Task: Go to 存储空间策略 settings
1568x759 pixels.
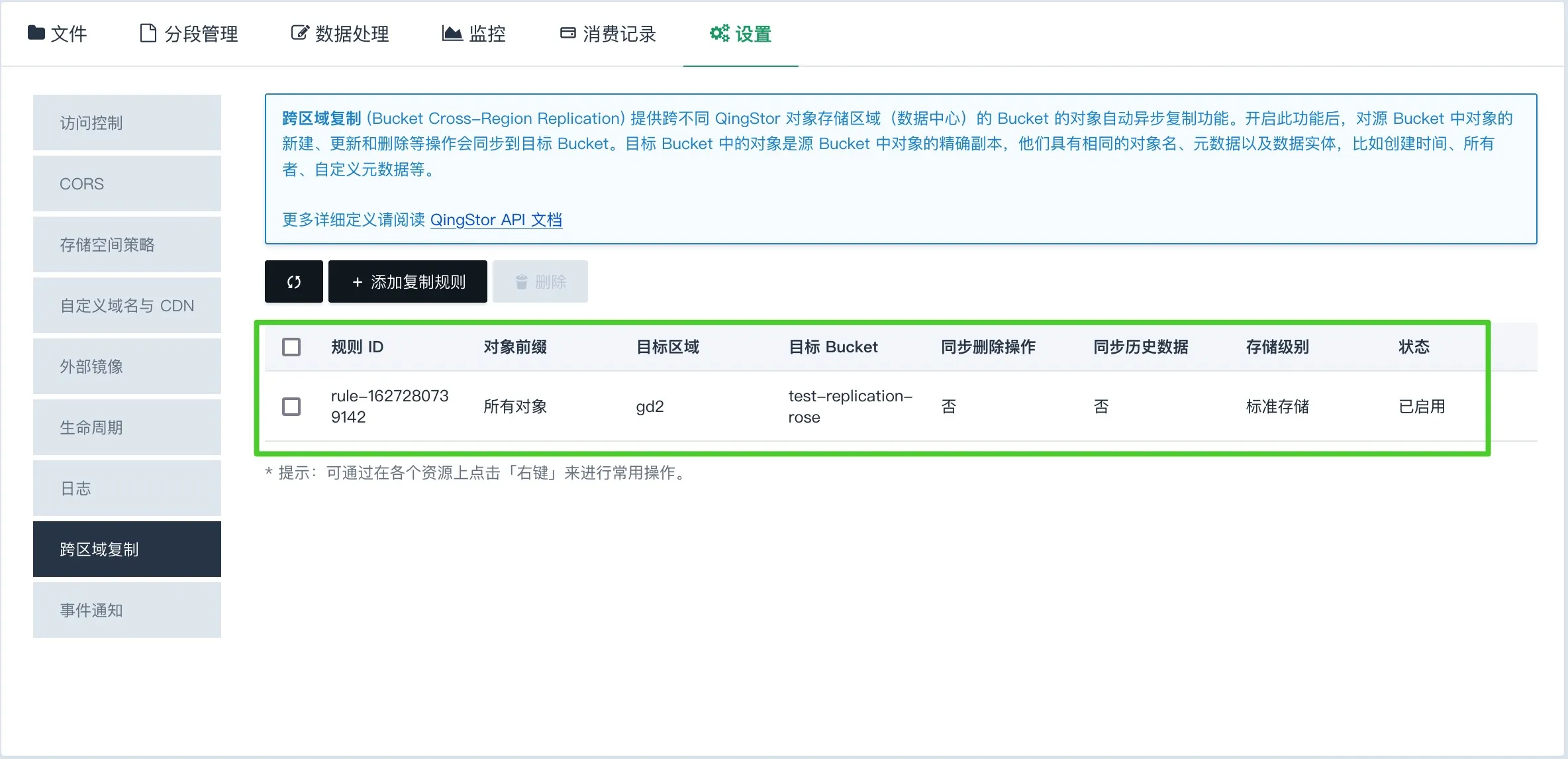Action: [127, 244]
